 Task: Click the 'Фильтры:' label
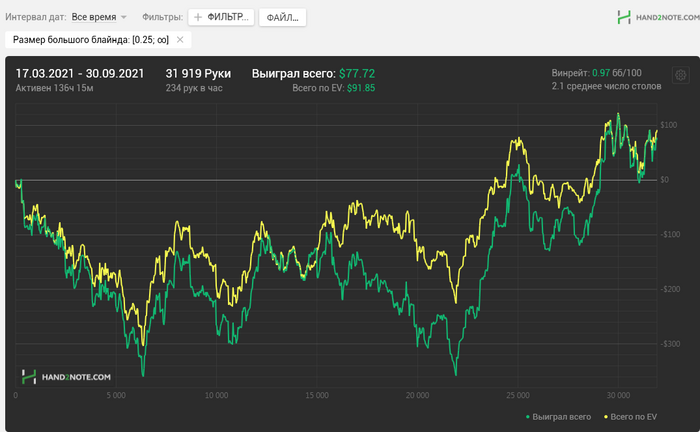(162, 17)
